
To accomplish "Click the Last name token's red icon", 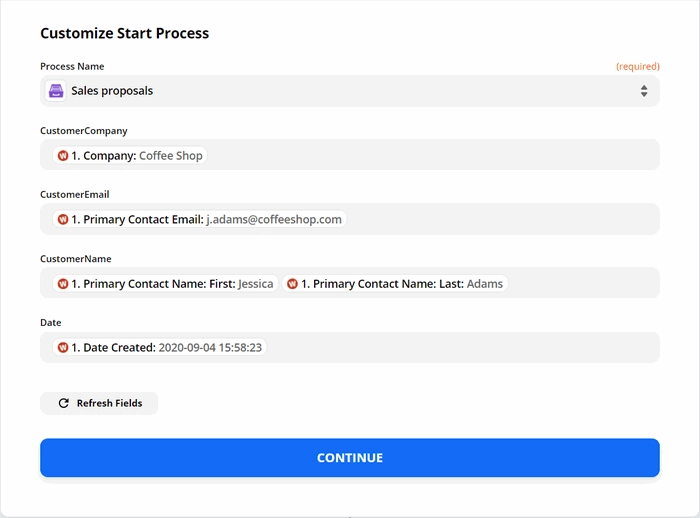I will pos(292,284).
